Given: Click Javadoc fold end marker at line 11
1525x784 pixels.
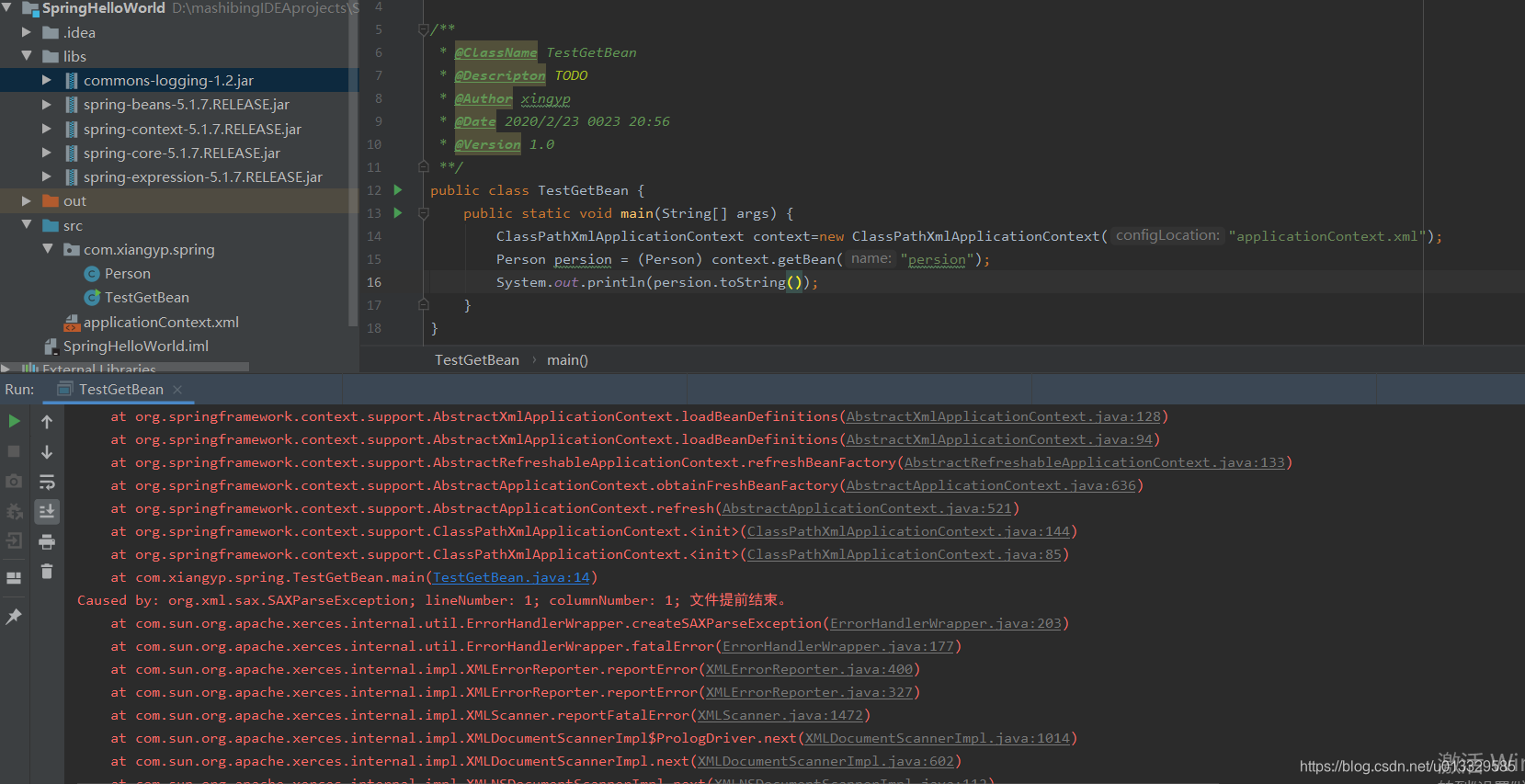Looking at the screenshot, I should click(424, 166).
